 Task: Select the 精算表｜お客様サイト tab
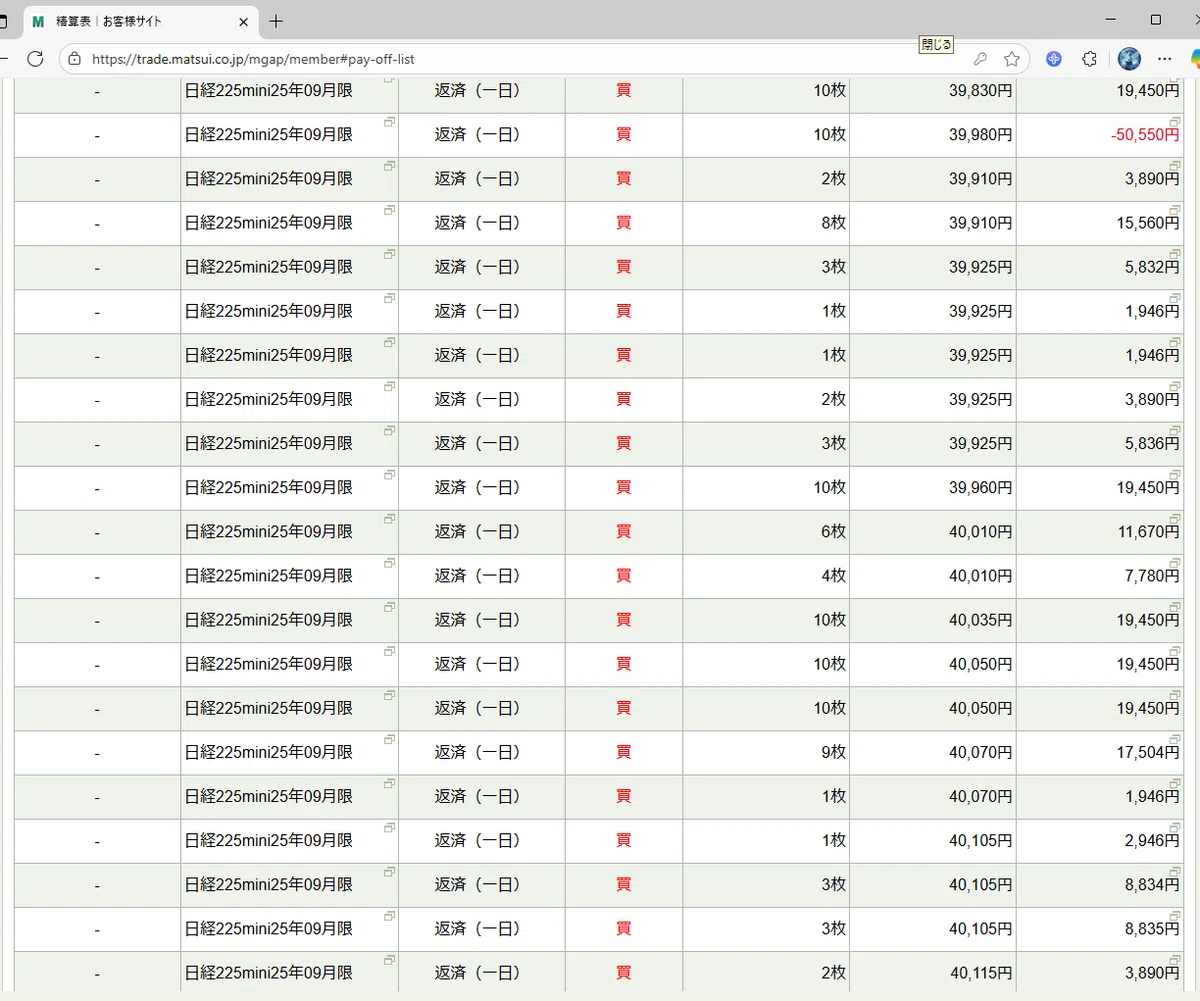pos(139,21)
